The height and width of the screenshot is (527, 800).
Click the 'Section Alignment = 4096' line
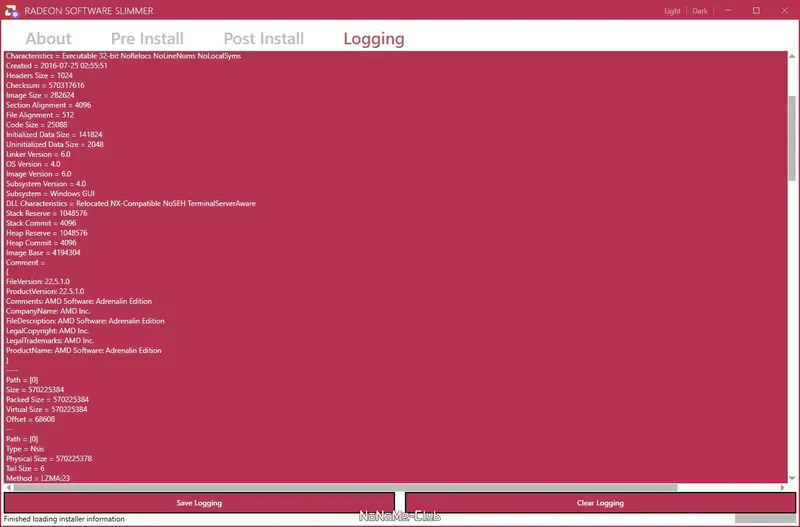(x=48, y=105)
